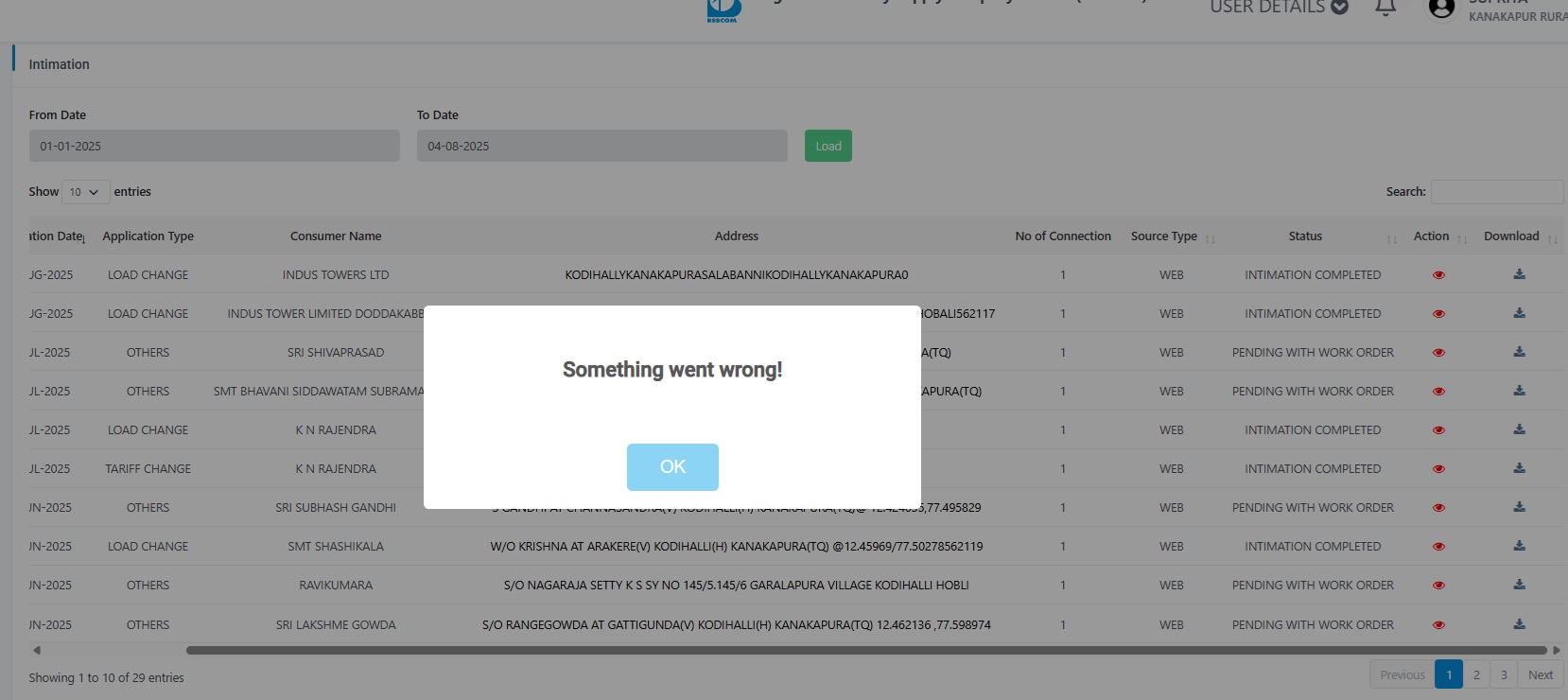The image size is (1568, 700).
Task: Click the eye icon for SMT SHASHIKALA
Action: coord(1438,547)
